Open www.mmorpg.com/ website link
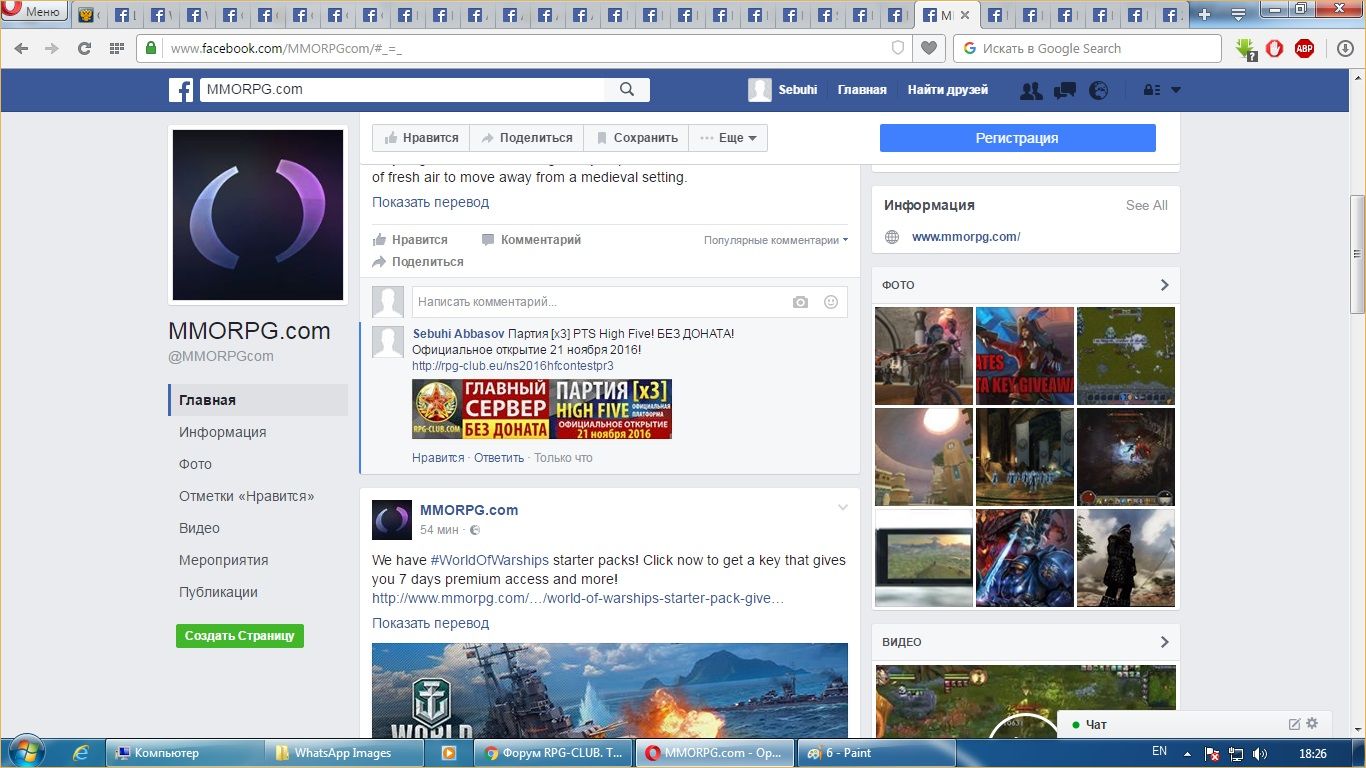This screenshot has height=768, width=1366. (x=966, y=237)
